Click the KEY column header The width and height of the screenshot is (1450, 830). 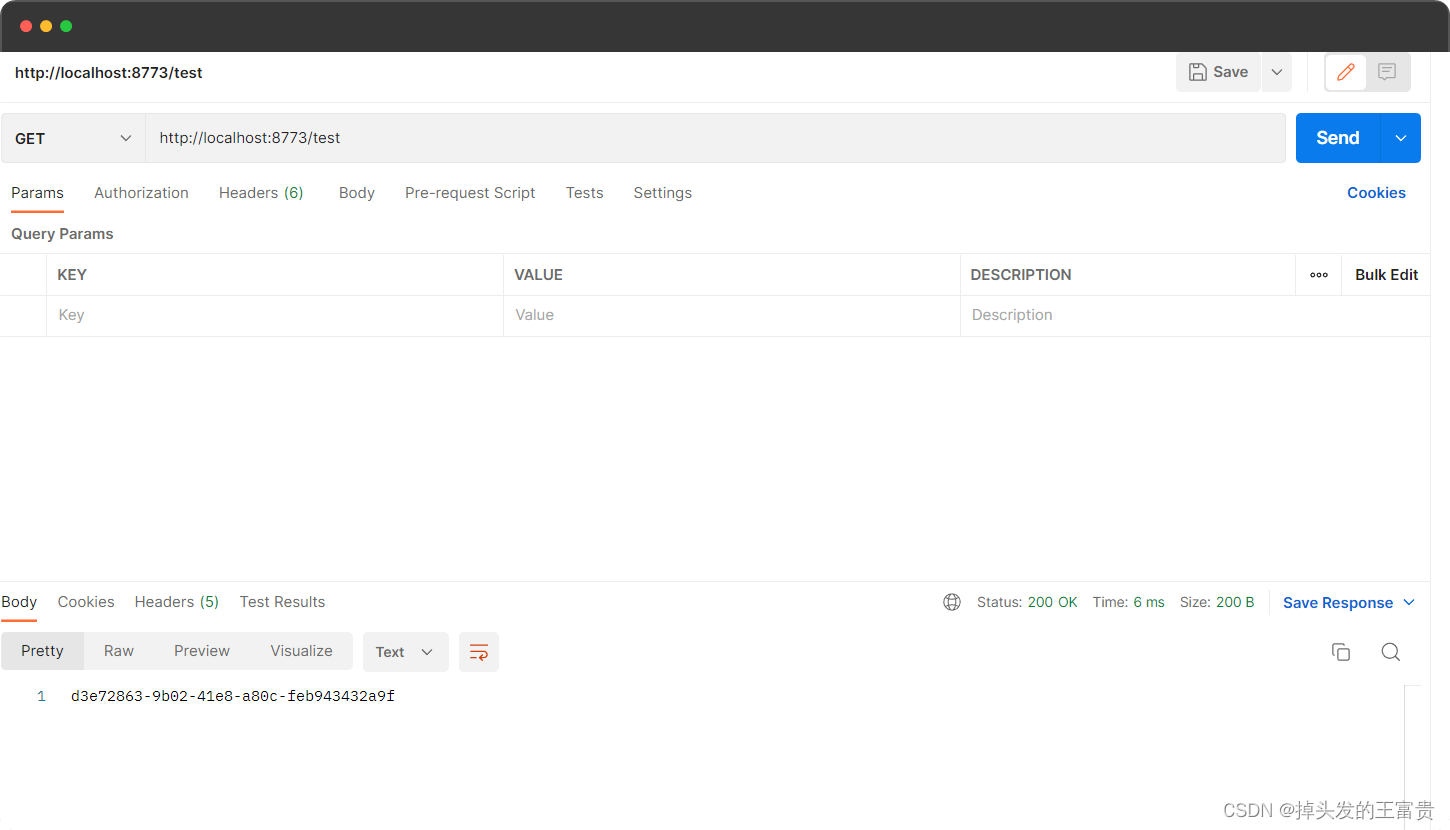coord(72,275)
